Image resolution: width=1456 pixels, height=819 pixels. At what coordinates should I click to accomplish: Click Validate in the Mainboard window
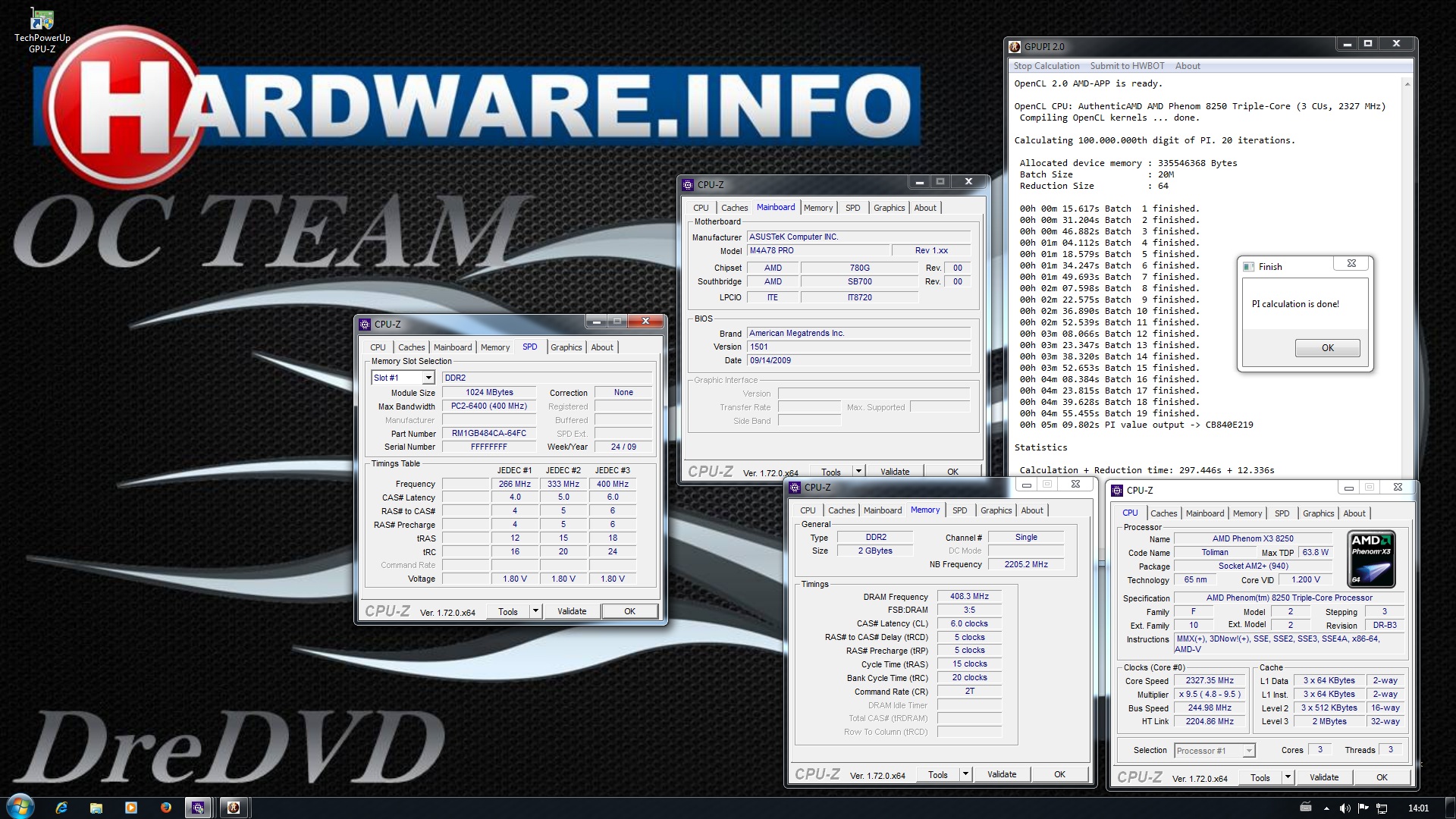tap(895, 471)
